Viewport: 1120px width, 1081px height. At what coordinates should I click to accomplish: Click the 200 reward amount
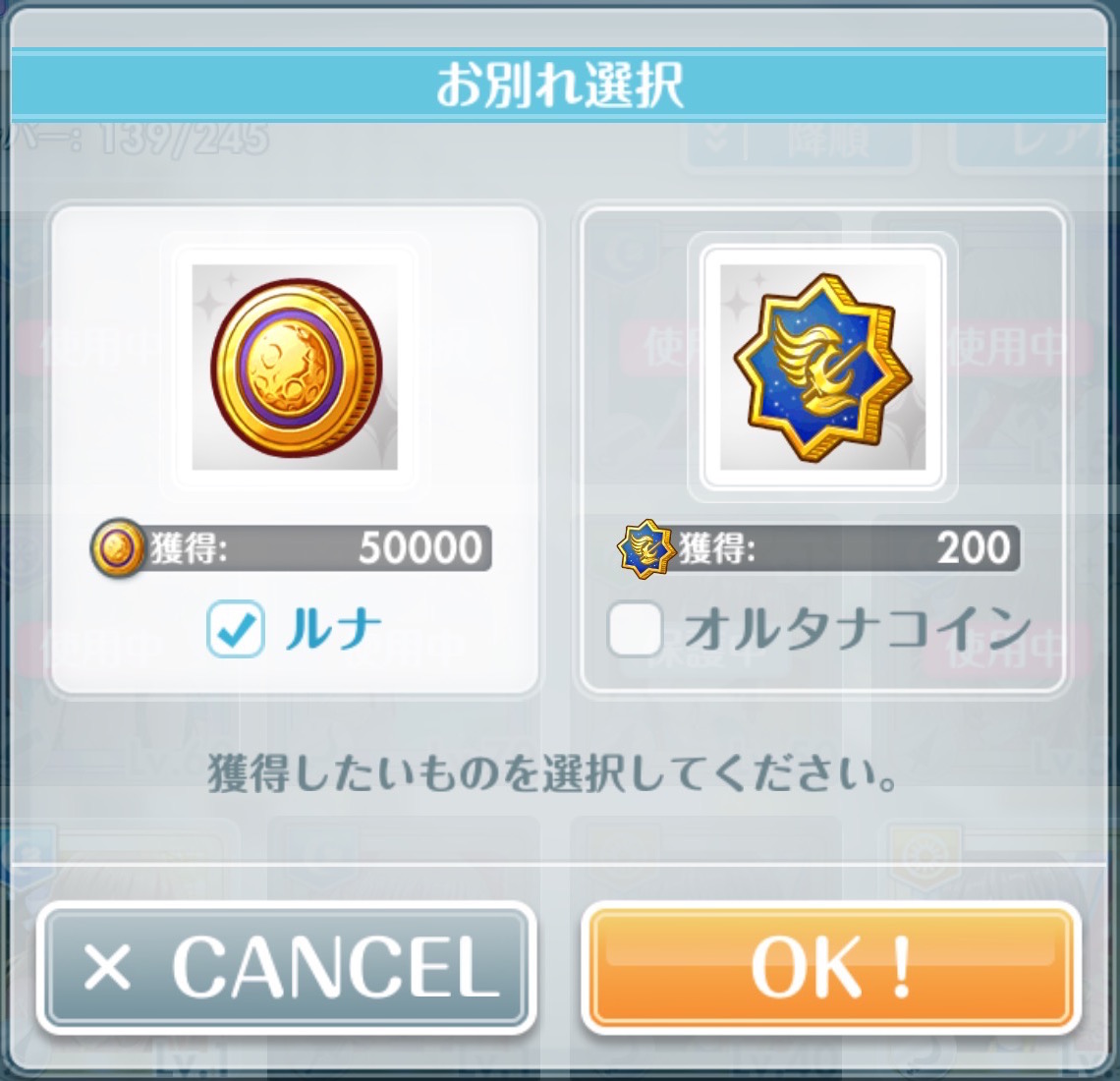[x=974, y=548]
